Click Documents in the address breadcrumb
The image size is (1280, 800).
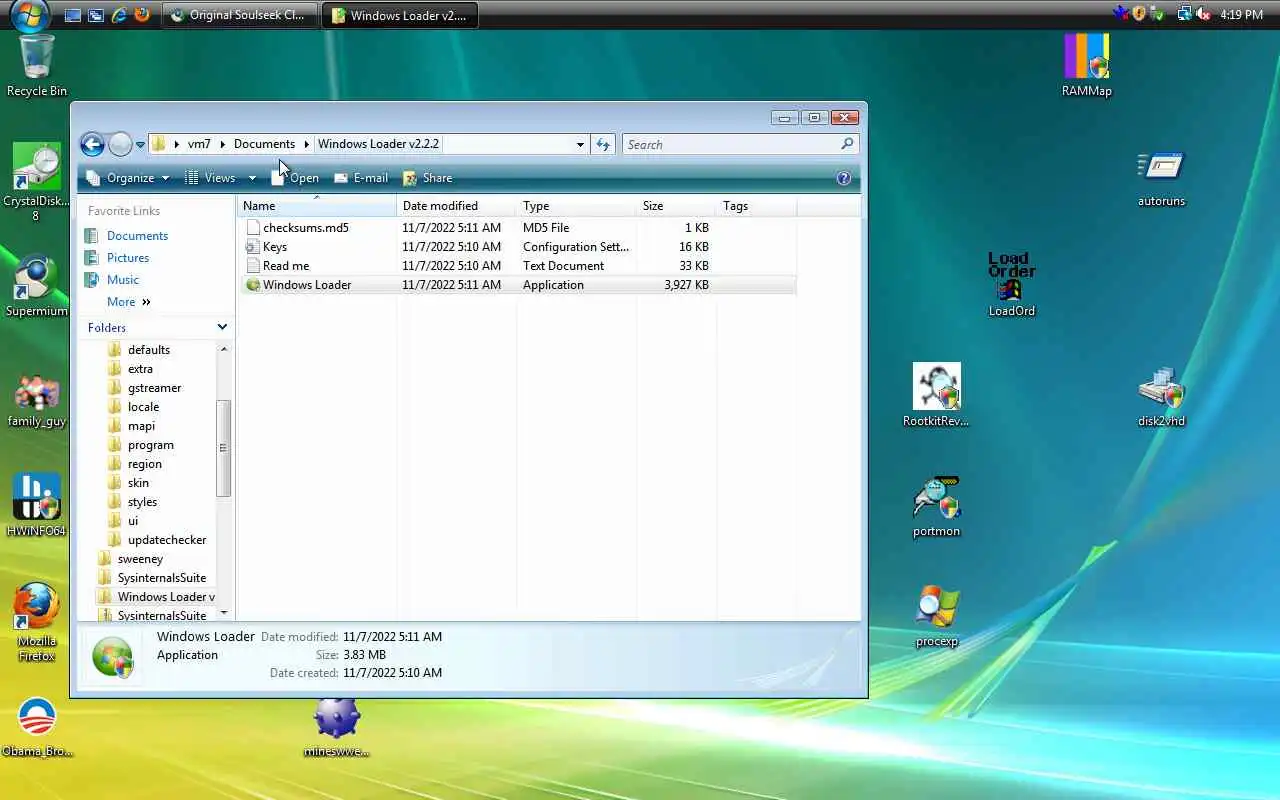(x=264, y=144)
